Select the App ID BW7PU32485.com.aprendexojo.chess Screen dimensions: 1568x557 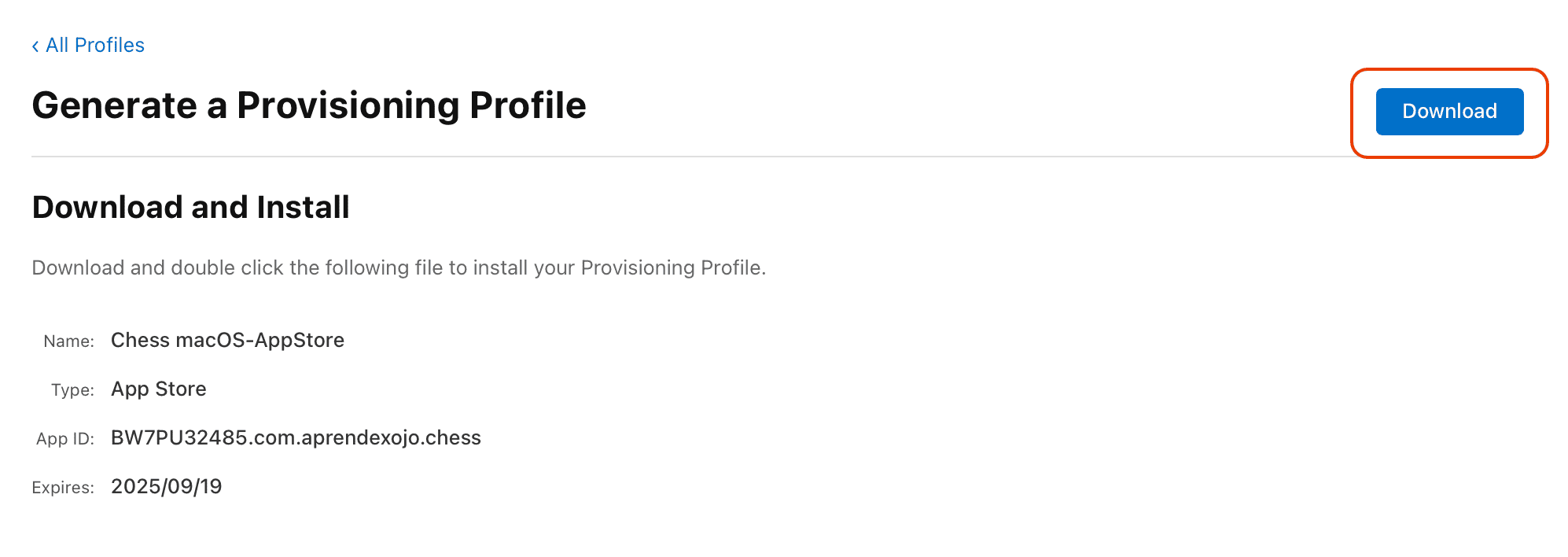[x=296, y=437]
